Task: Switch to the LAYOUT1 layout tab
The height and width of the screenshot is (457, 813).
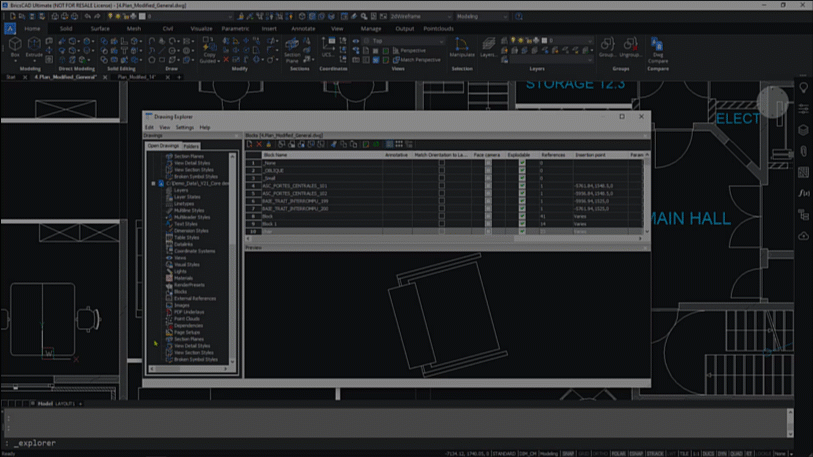Action: [x=65, y=404]
